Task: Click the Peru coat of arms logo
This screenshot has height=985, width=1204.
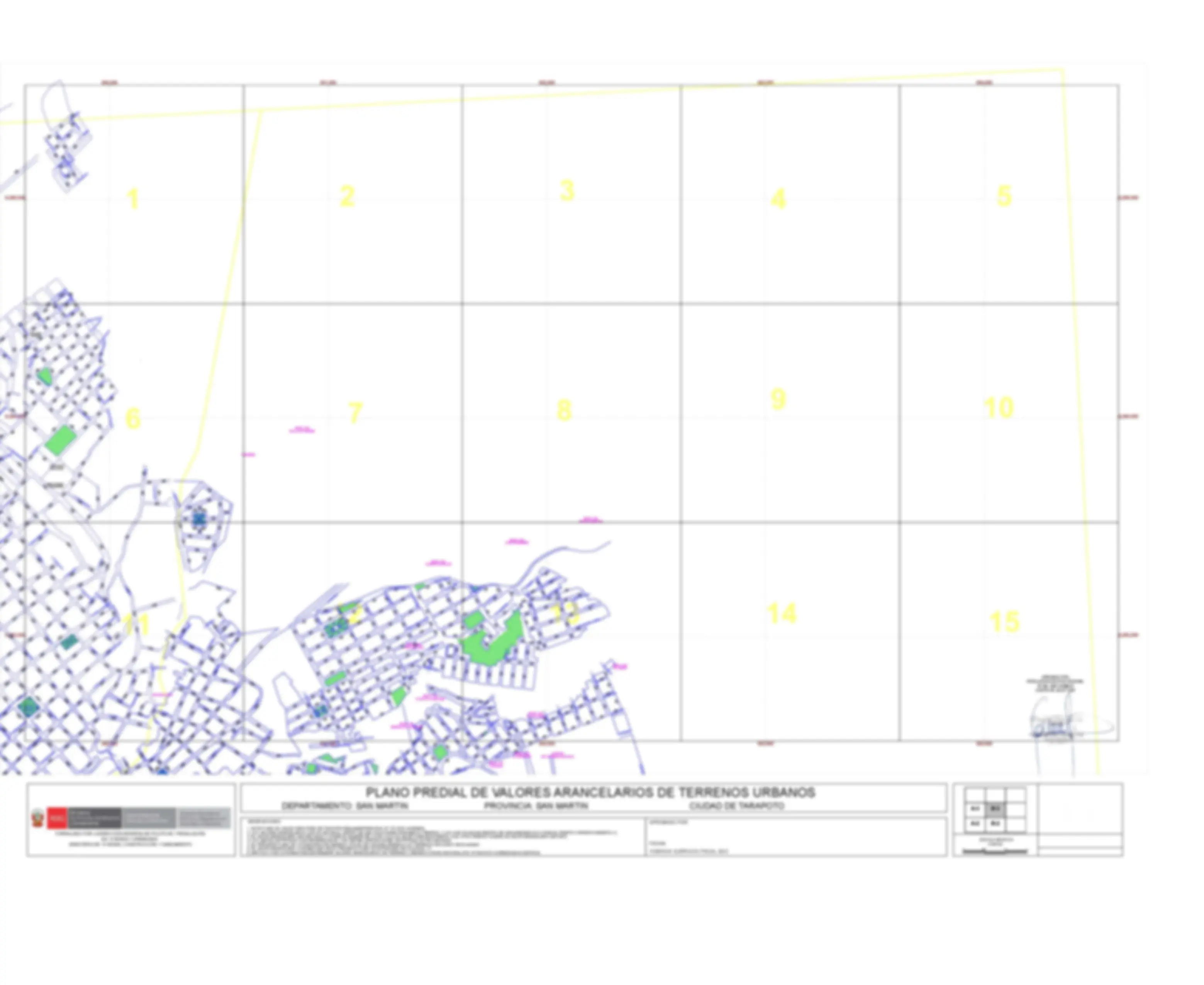Action: [38, 818]
